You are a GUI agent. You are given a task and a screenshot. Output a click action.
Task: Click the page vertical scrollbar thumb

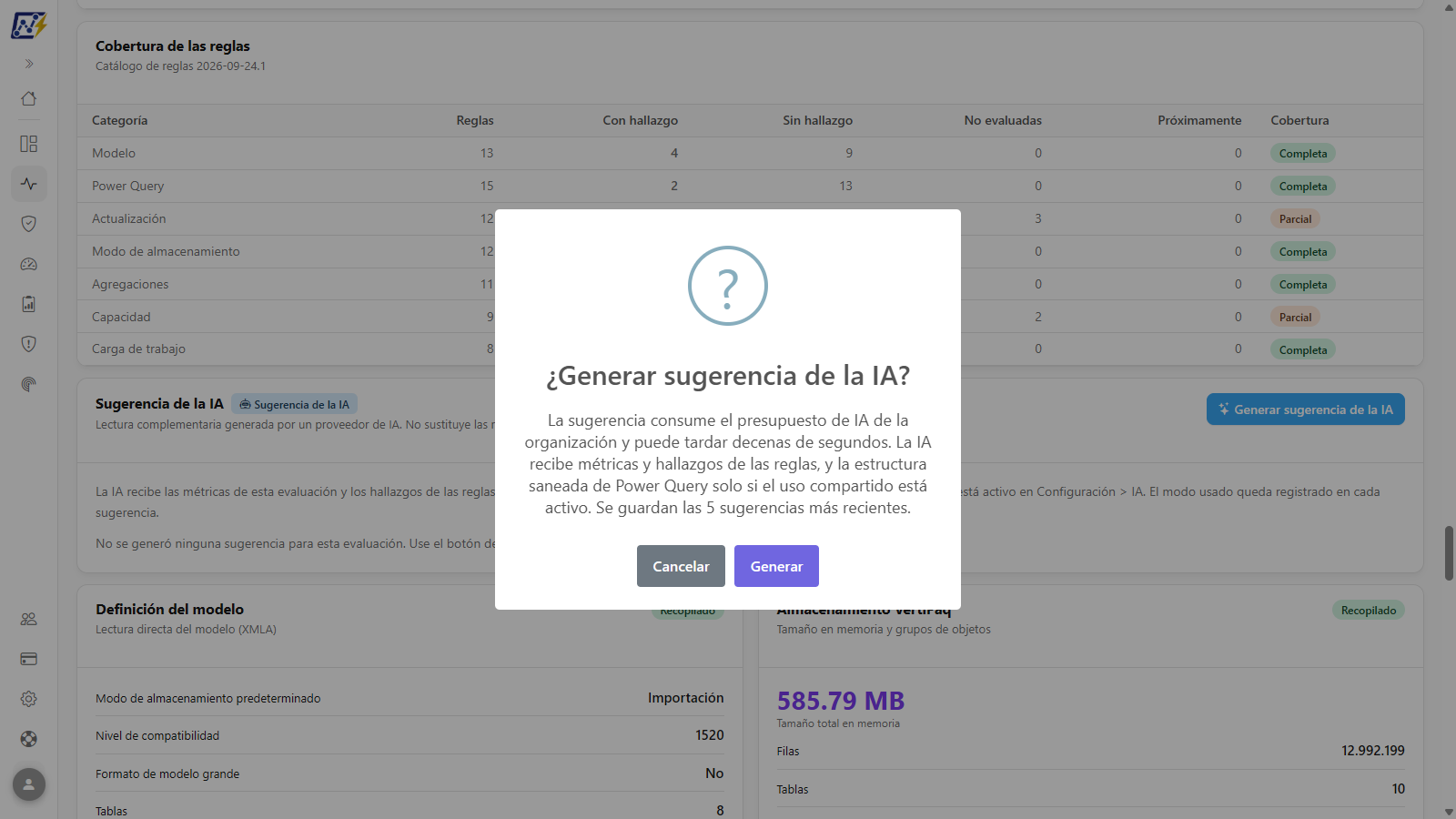click(1449, 552)
